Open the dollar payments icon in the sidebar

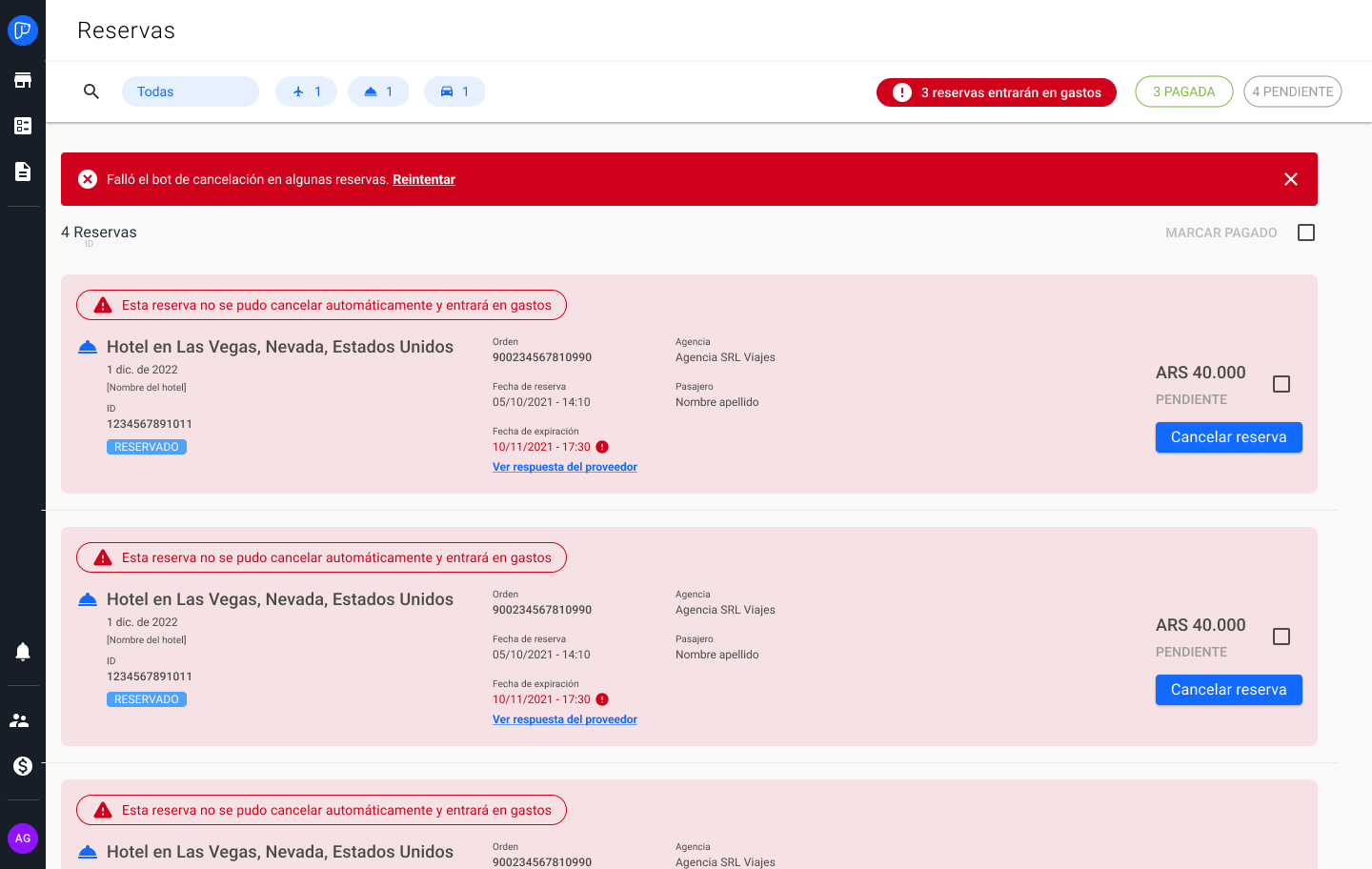point(22,765)
